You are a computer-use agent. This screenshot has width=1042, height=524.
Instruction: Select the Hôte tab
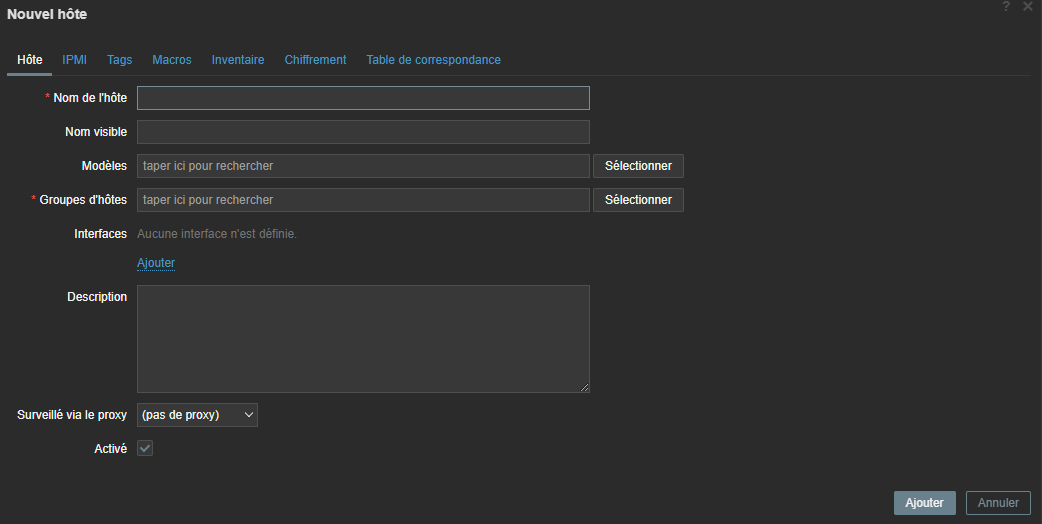coord(30,60)
